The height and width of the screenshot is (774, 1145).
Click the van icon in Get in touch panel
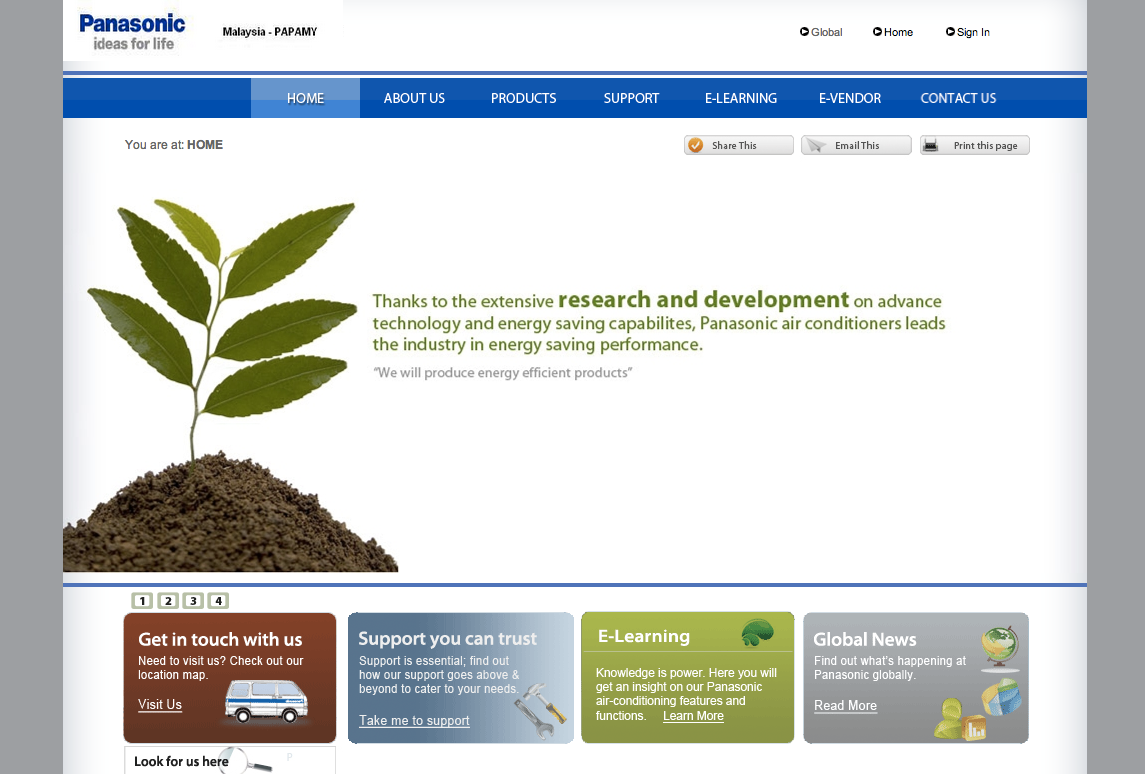265,701
